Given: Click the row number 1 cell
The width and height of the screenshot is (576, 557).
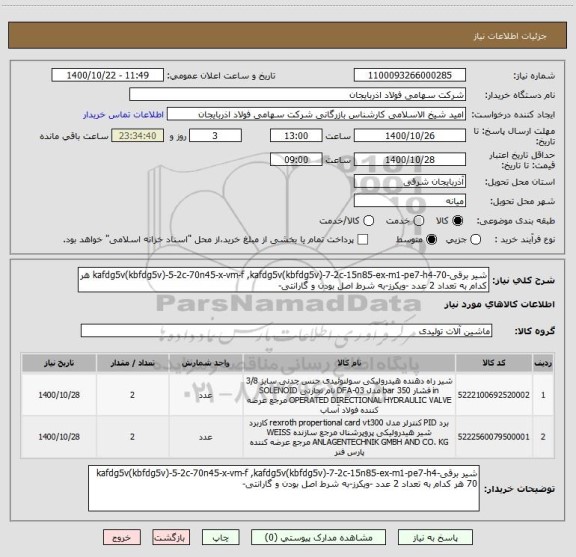Looking at the screenshot, I should coord(543,395).
